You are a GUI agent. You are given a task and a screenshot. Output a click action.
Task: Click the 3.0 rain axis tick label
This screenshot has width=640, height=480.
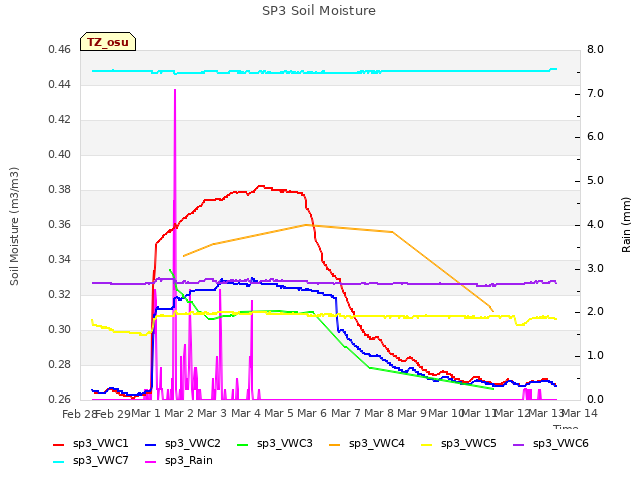595,269
